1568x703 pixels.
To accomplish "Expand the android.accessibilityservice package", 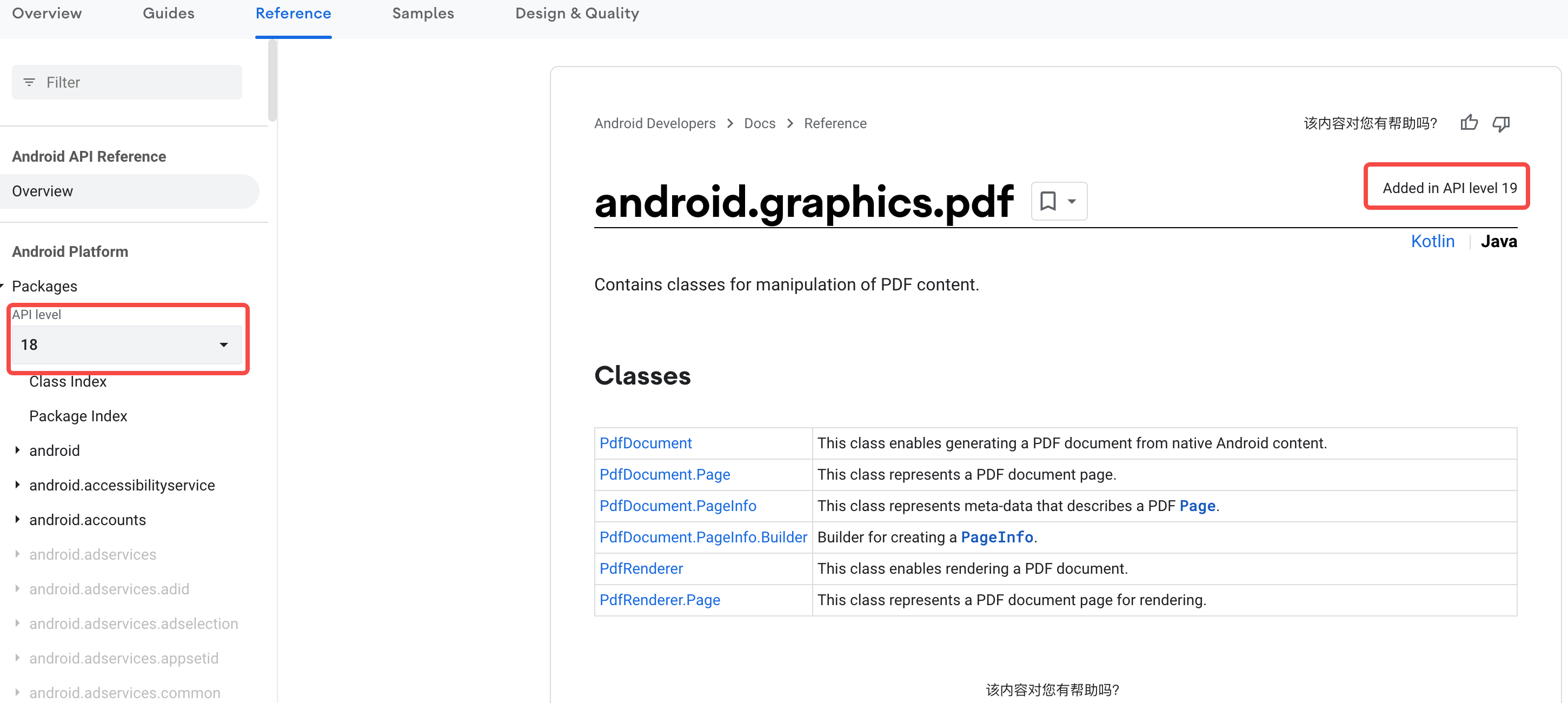I will (x=17, y=485).
